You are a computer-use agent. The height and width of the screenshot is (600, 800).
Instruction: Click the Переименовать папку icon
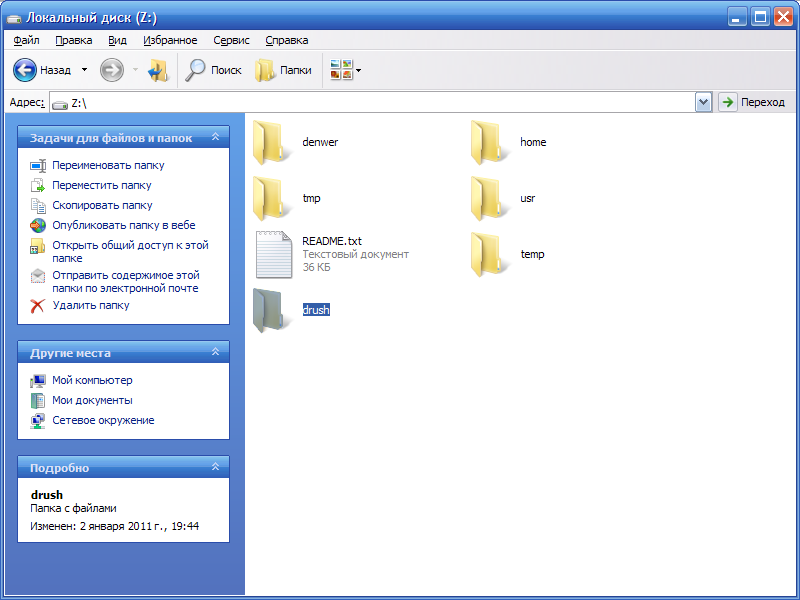[x=38, y=166]
